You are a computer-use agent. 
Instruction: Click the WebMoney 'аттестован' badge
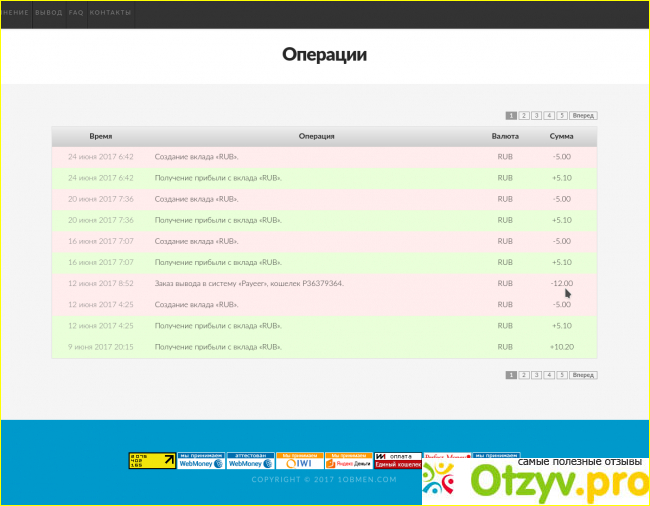250,461
